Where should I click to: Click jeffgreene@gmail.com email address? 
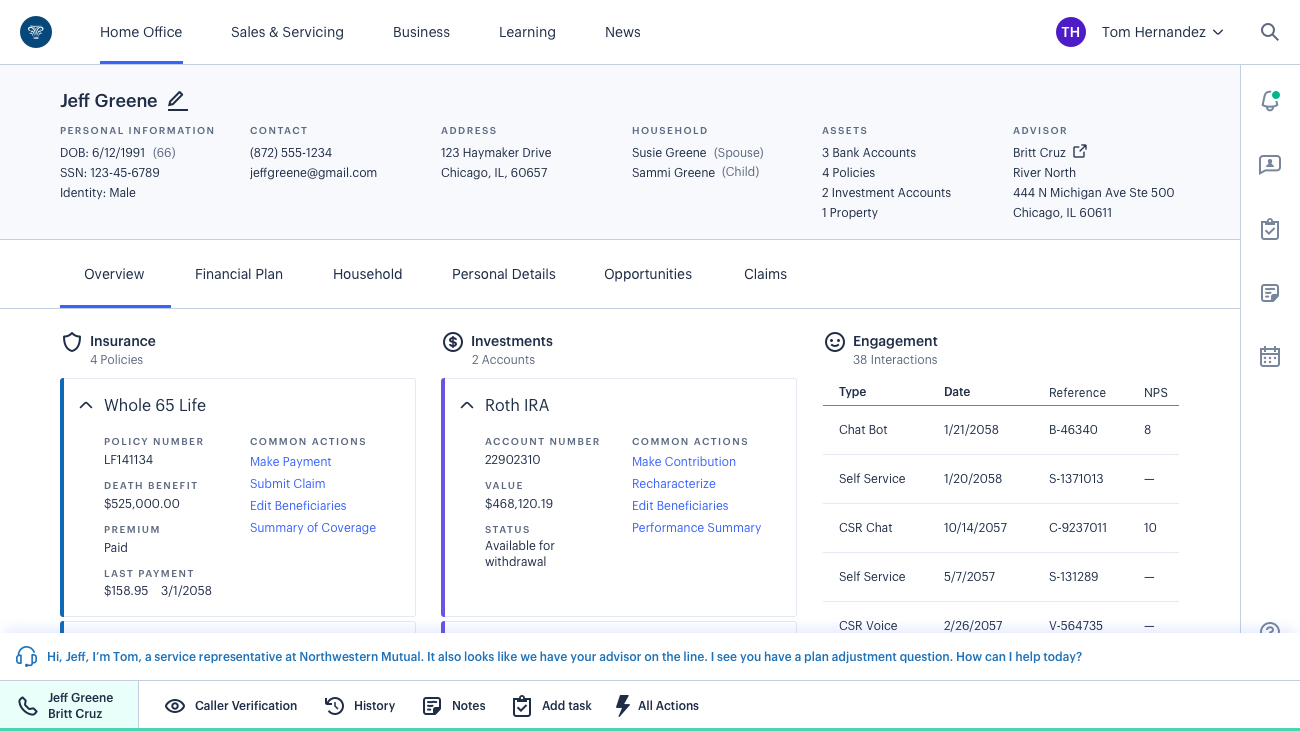313,173
